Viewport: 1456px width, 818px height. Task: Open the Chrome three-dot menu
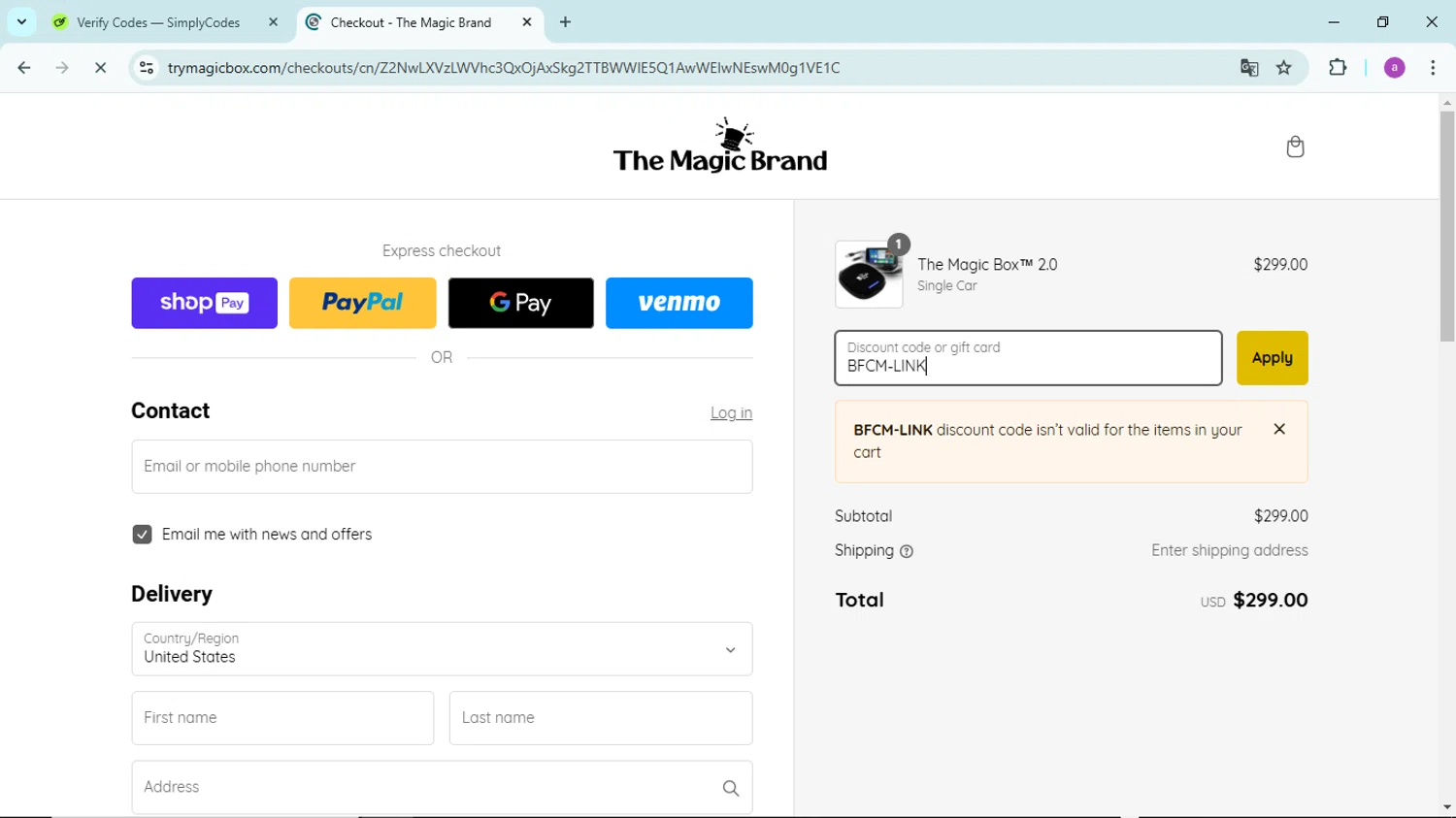(x=1433, y=68)
